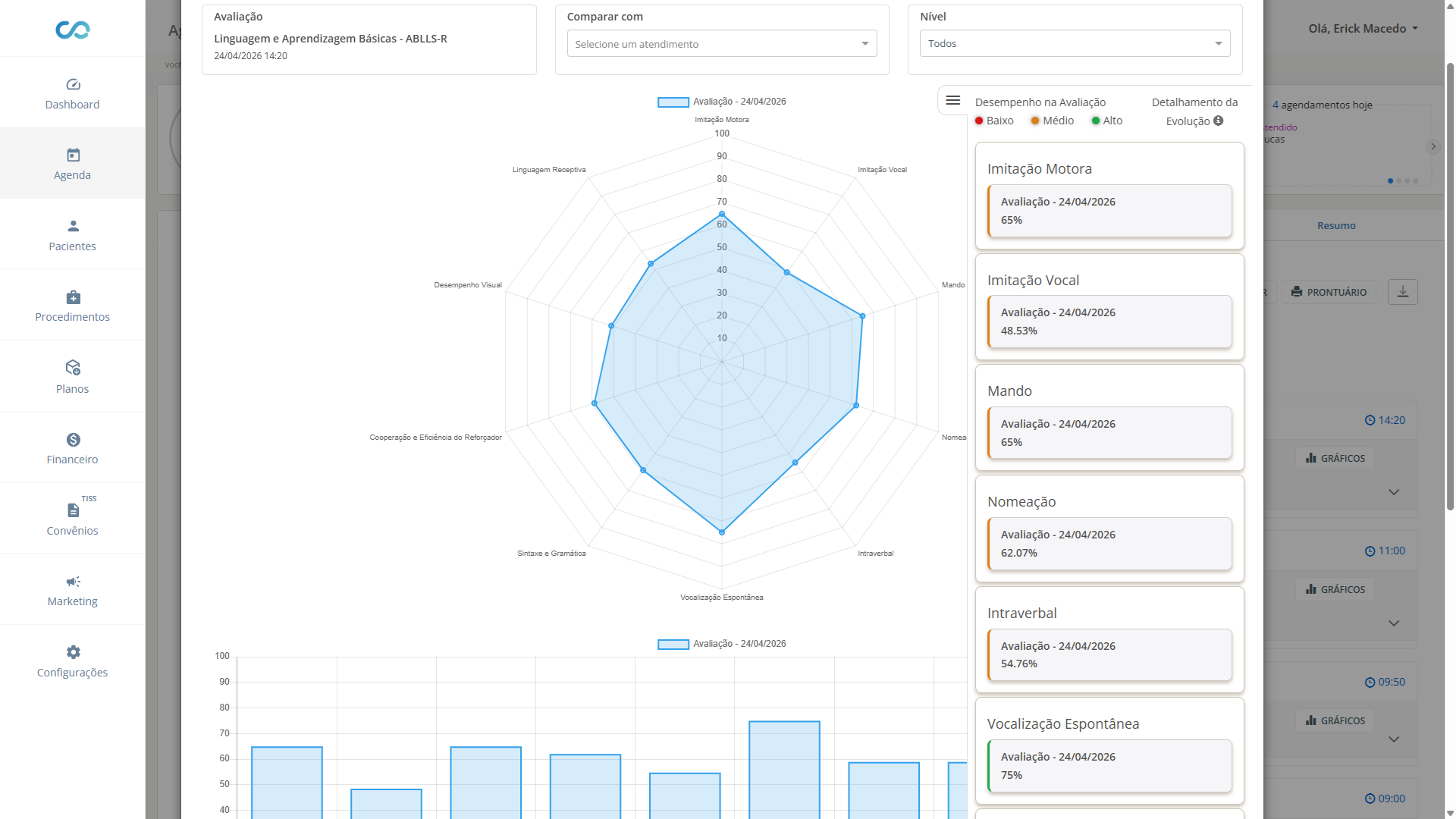
Task: Open Marketing megaphone icon
Action: point(73,582)
